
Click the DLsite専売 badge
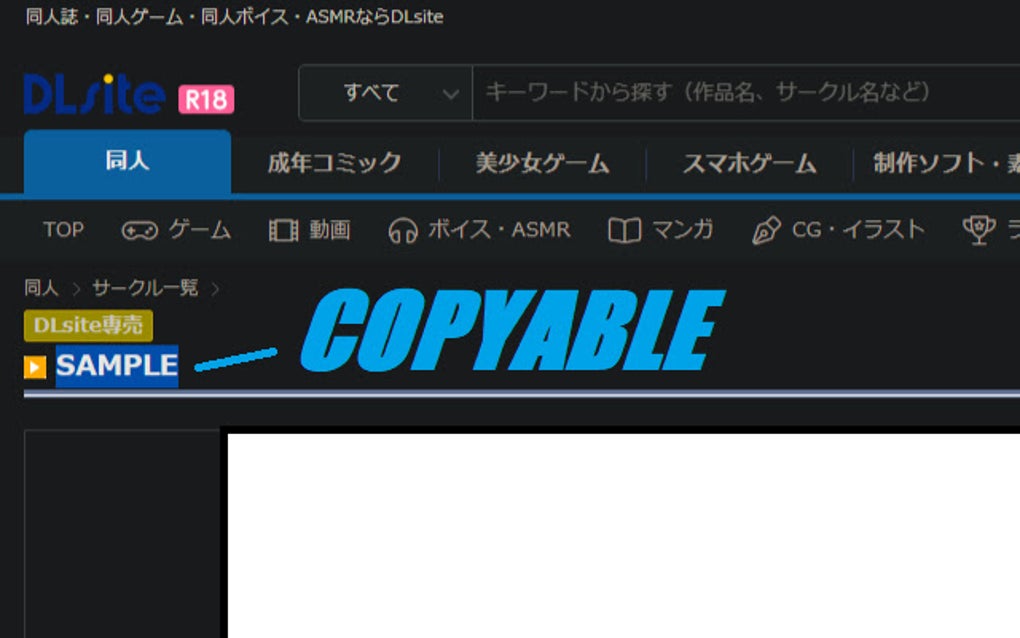pyautogui.click(x=87, y=327)
